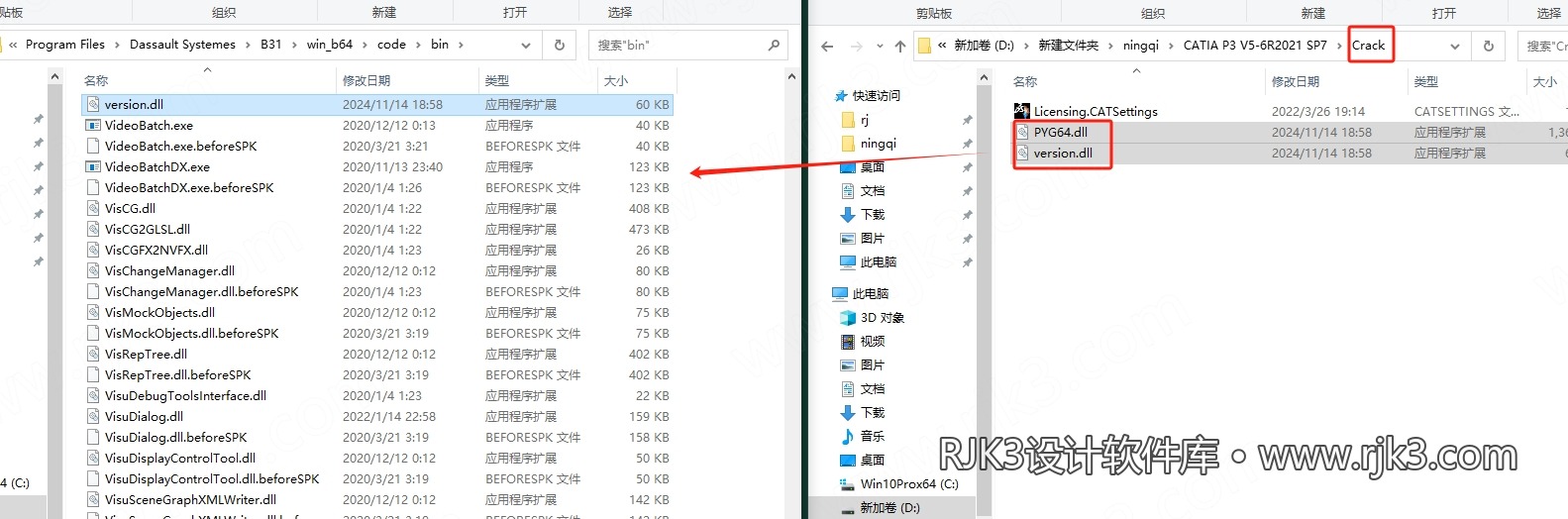Click the Licensing.CATSettings file icon
1568x519 pixels.
tap(1022, 111)
